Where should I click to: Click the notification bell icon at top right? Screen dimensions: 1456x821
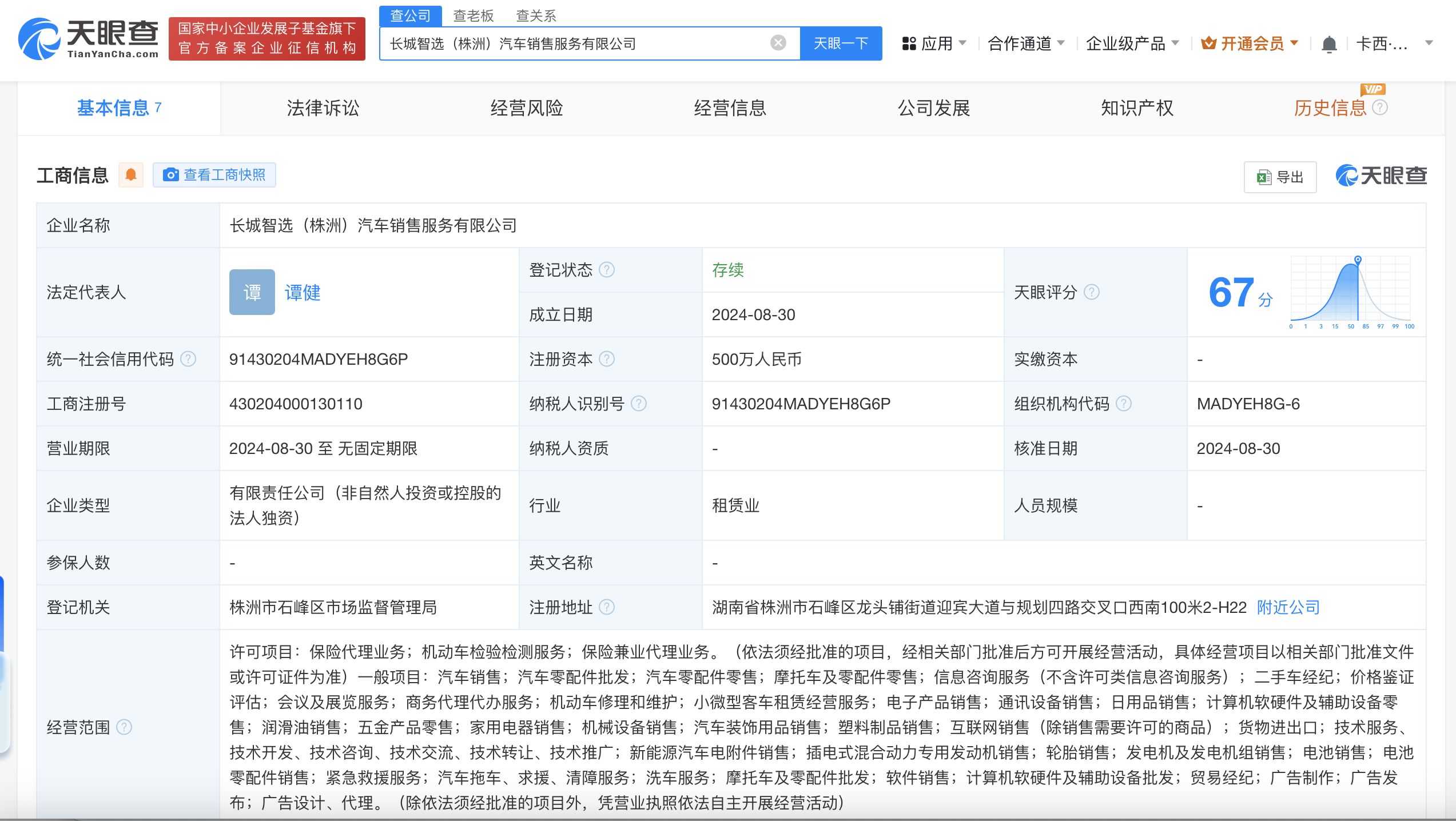(1329, 43)
